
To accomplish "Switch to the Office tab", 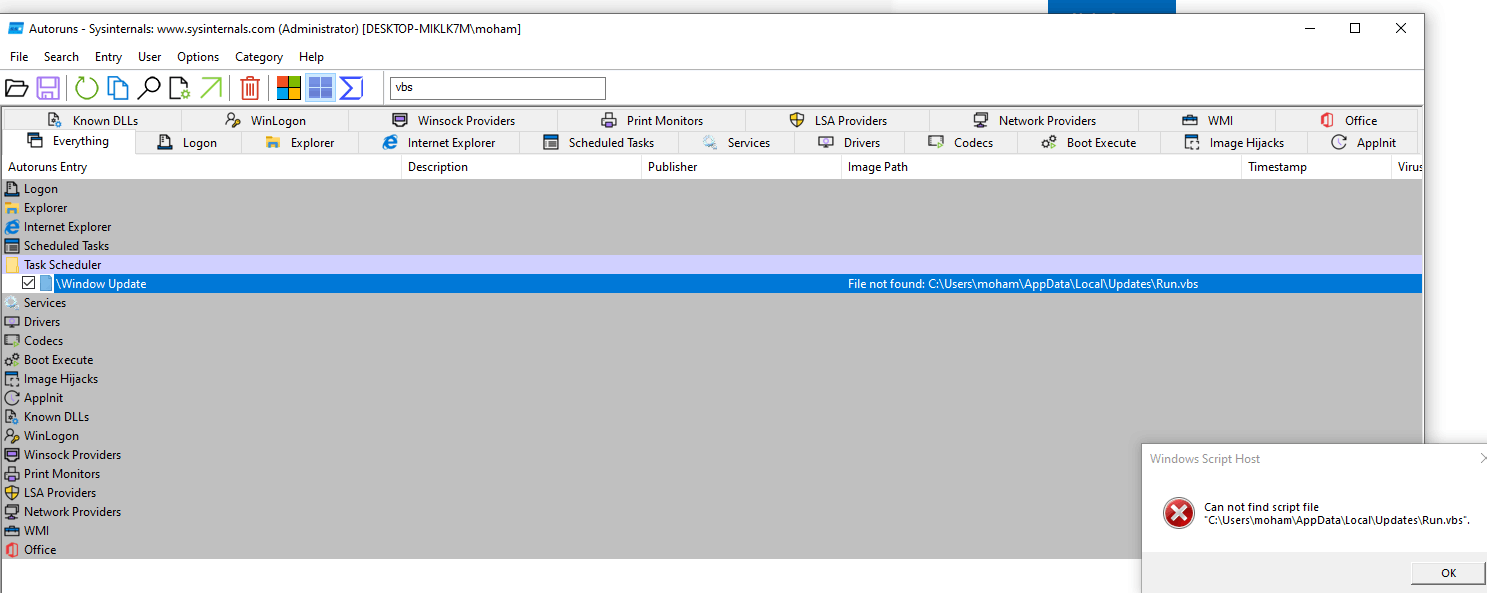I will click(1348, 120).
